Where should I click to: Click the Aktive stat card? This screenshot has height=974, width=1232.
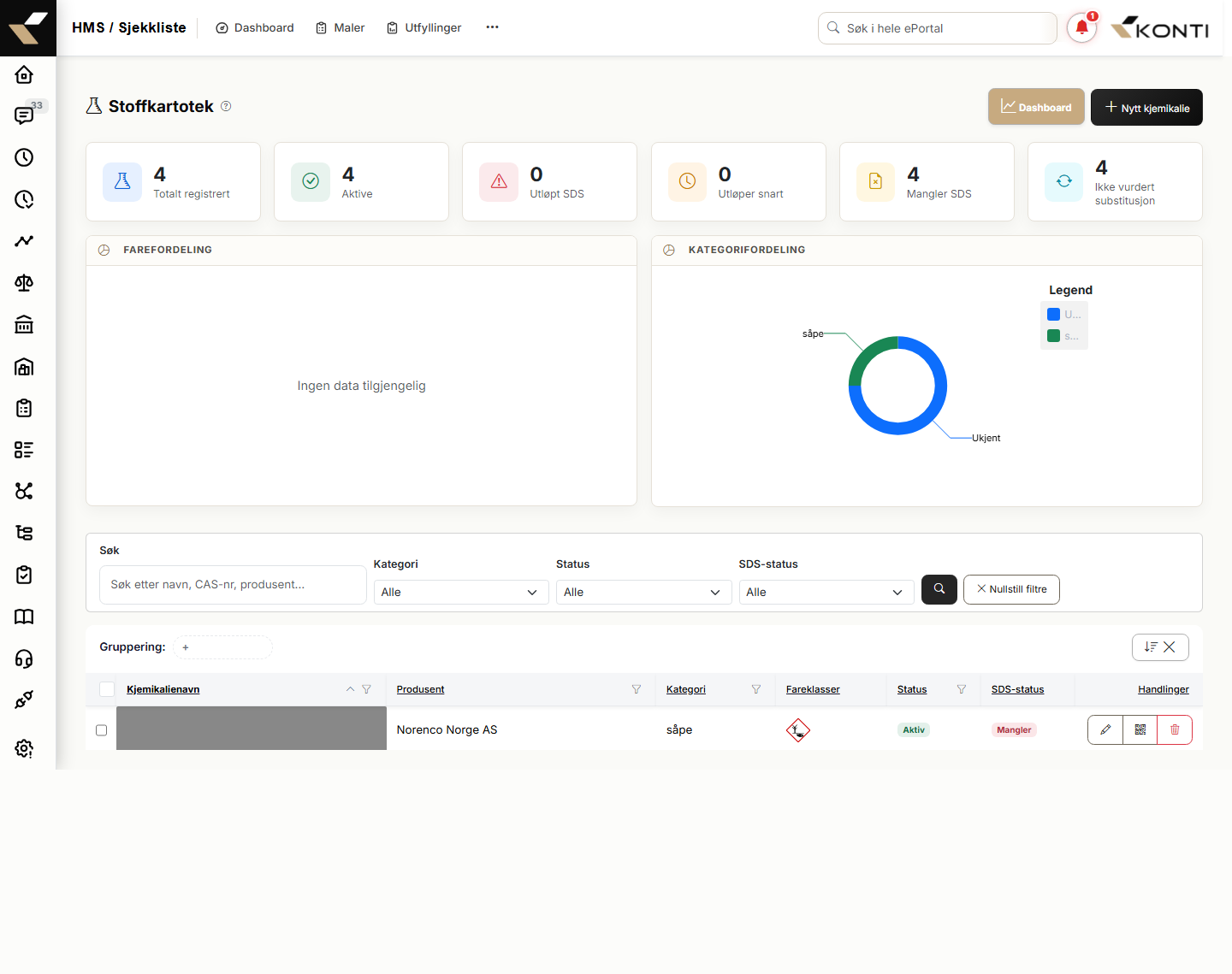pos(361,181)
